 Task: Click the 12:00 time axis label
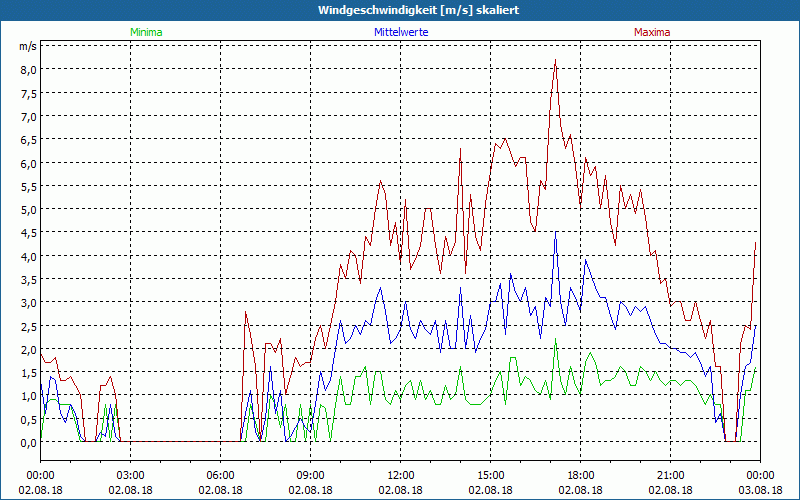(401, 476)
